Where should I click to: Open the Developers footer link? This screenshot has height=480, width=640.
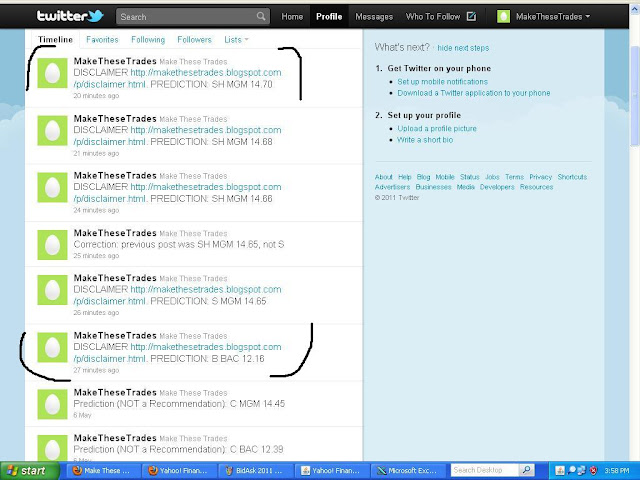(x=497, y=187)
